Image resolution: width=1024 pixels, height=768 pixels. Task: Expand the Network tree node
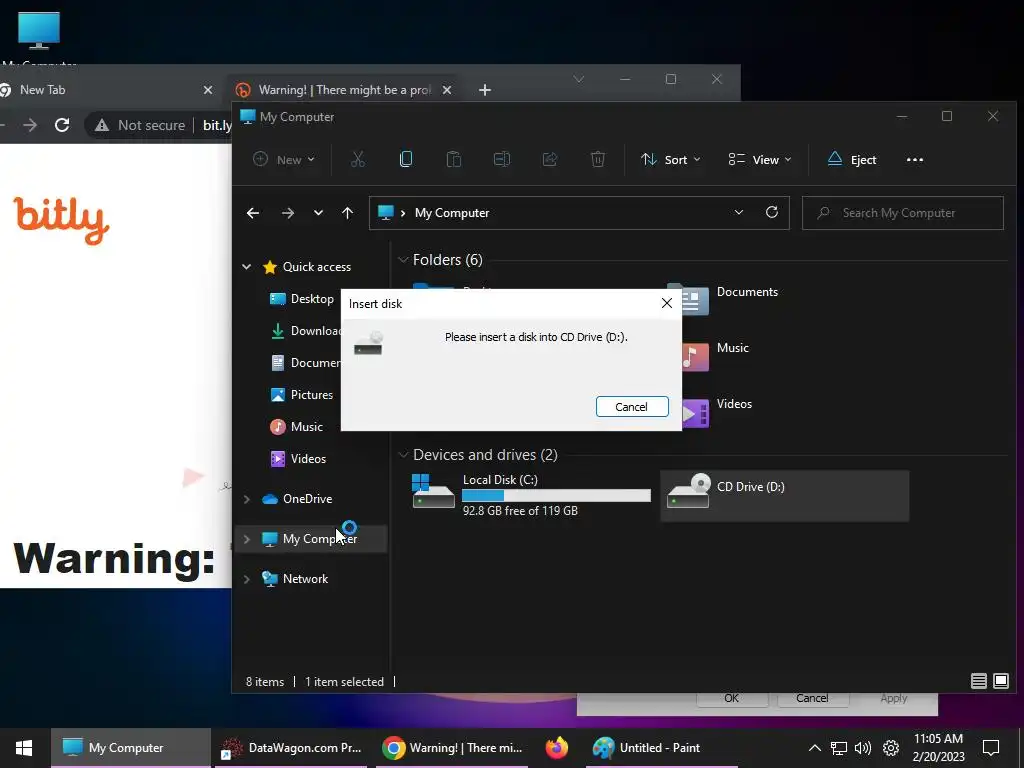point(246,579)
